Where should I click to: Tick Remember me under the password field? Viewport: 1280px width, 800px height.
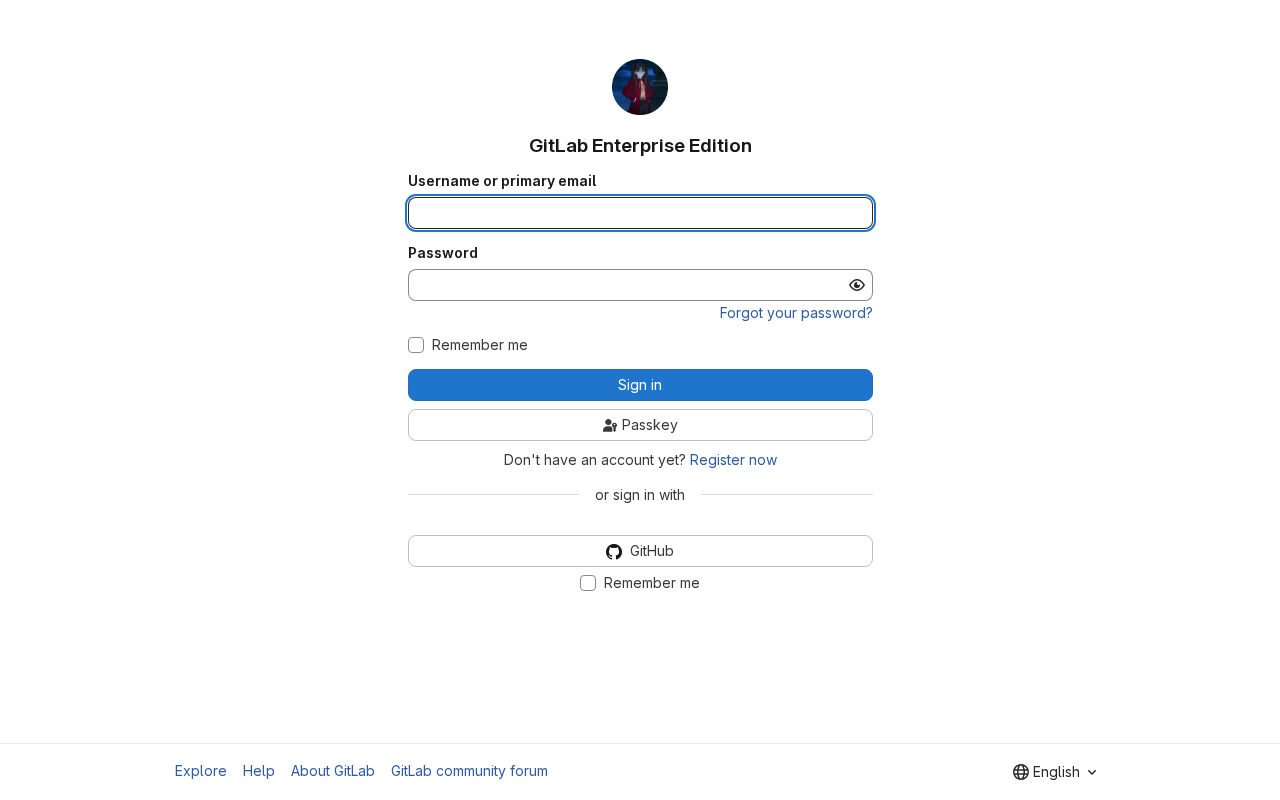pos(416,345)
